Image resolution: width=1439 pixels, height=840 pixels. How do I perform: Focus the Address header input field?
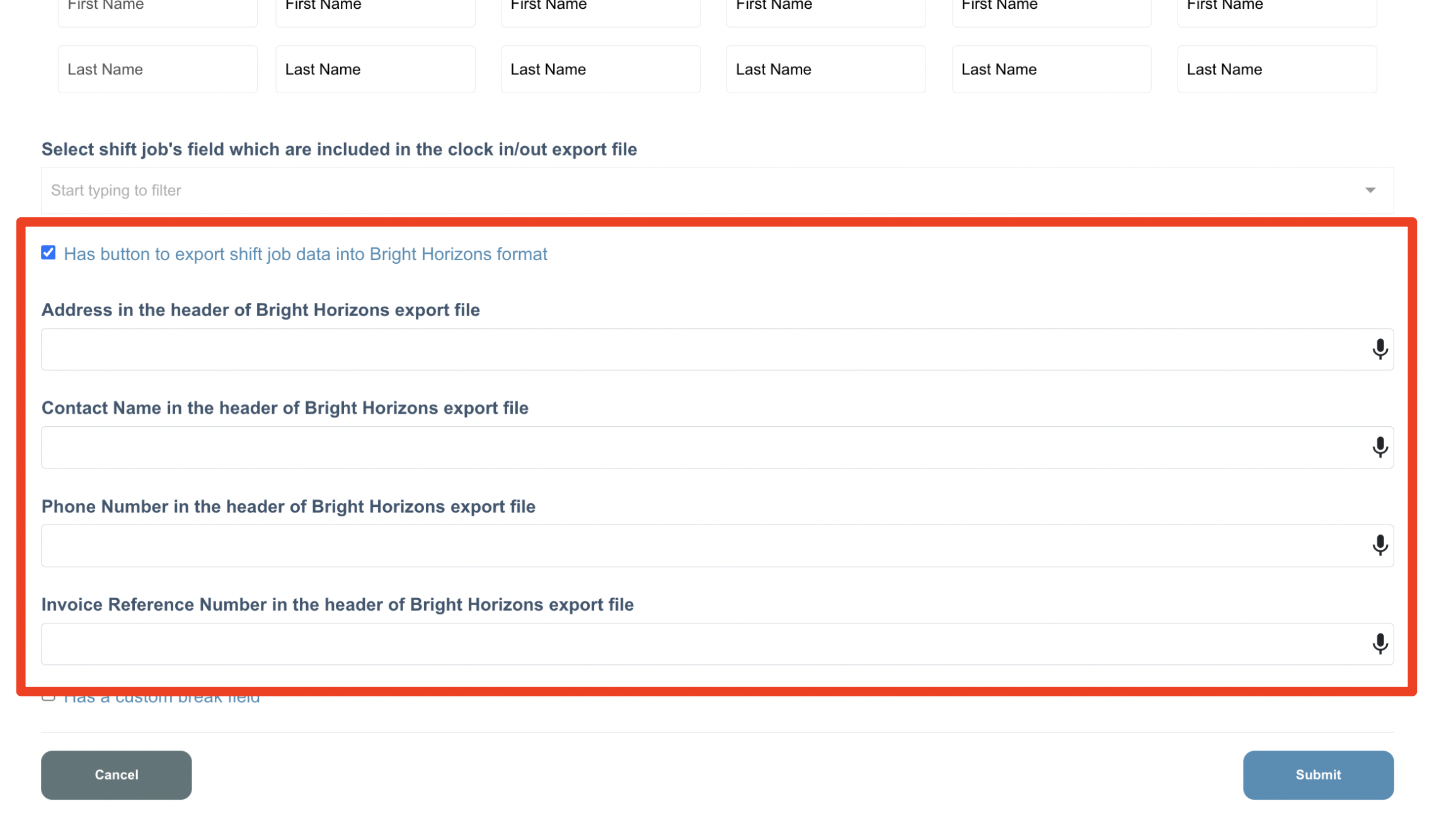717,349
